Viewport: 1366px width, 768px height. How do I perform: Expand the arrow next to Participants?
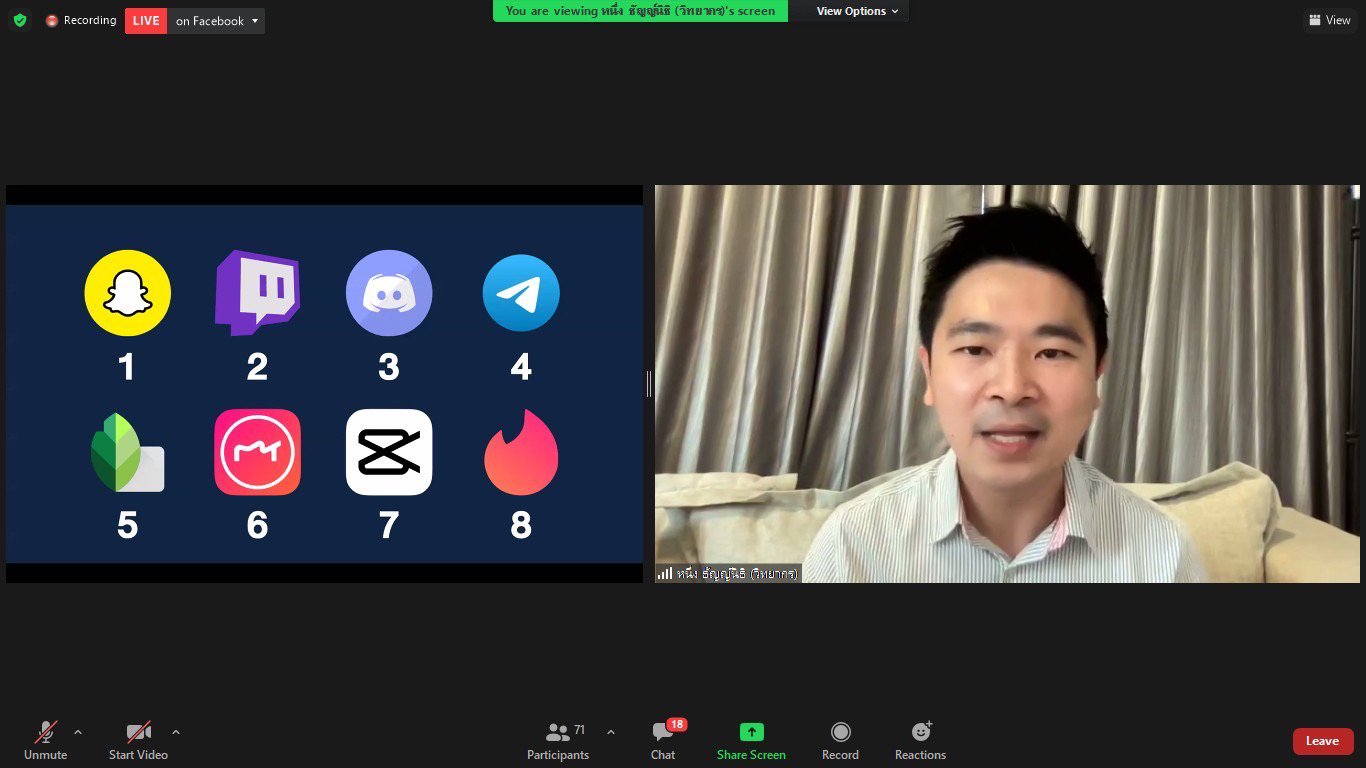(611, 732)
